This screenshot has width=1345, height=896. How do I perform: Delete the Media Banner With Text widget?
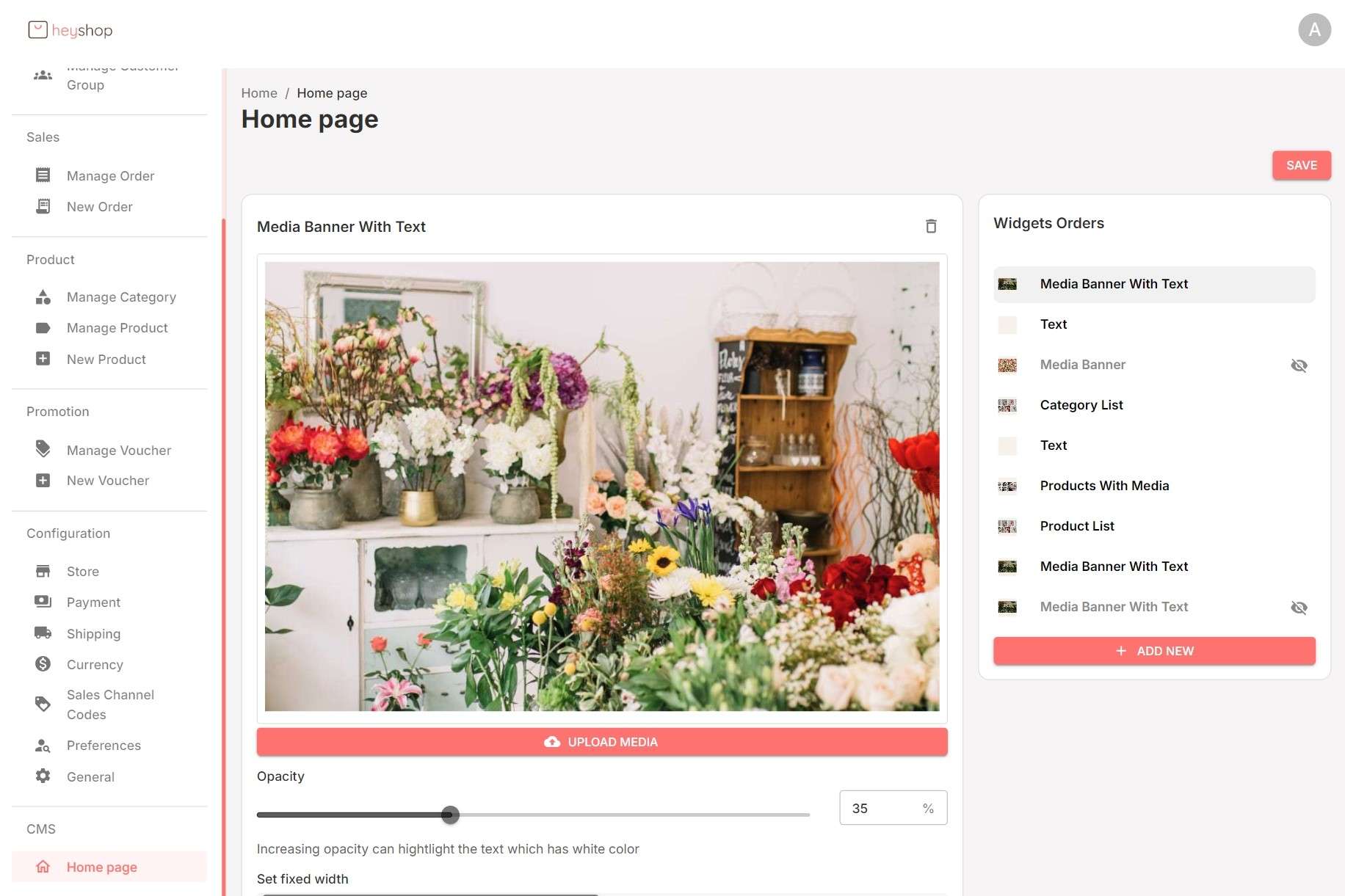(931, 226)
